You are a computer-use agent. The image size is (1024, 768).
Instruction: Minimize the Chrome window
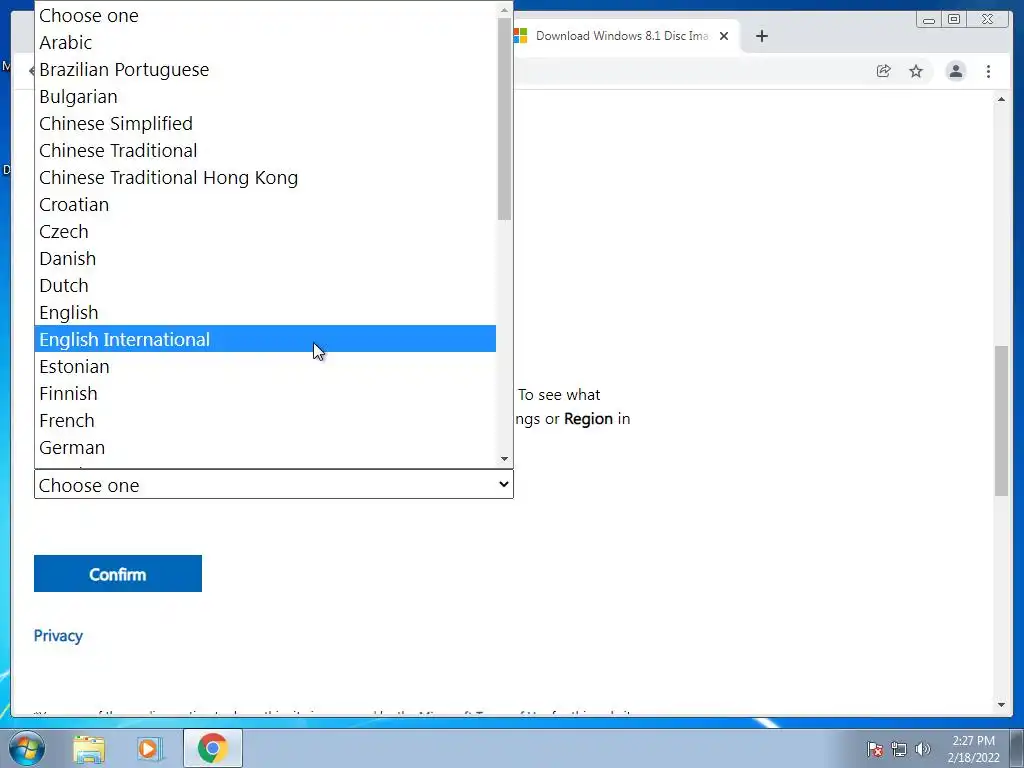tap(929, 20)
